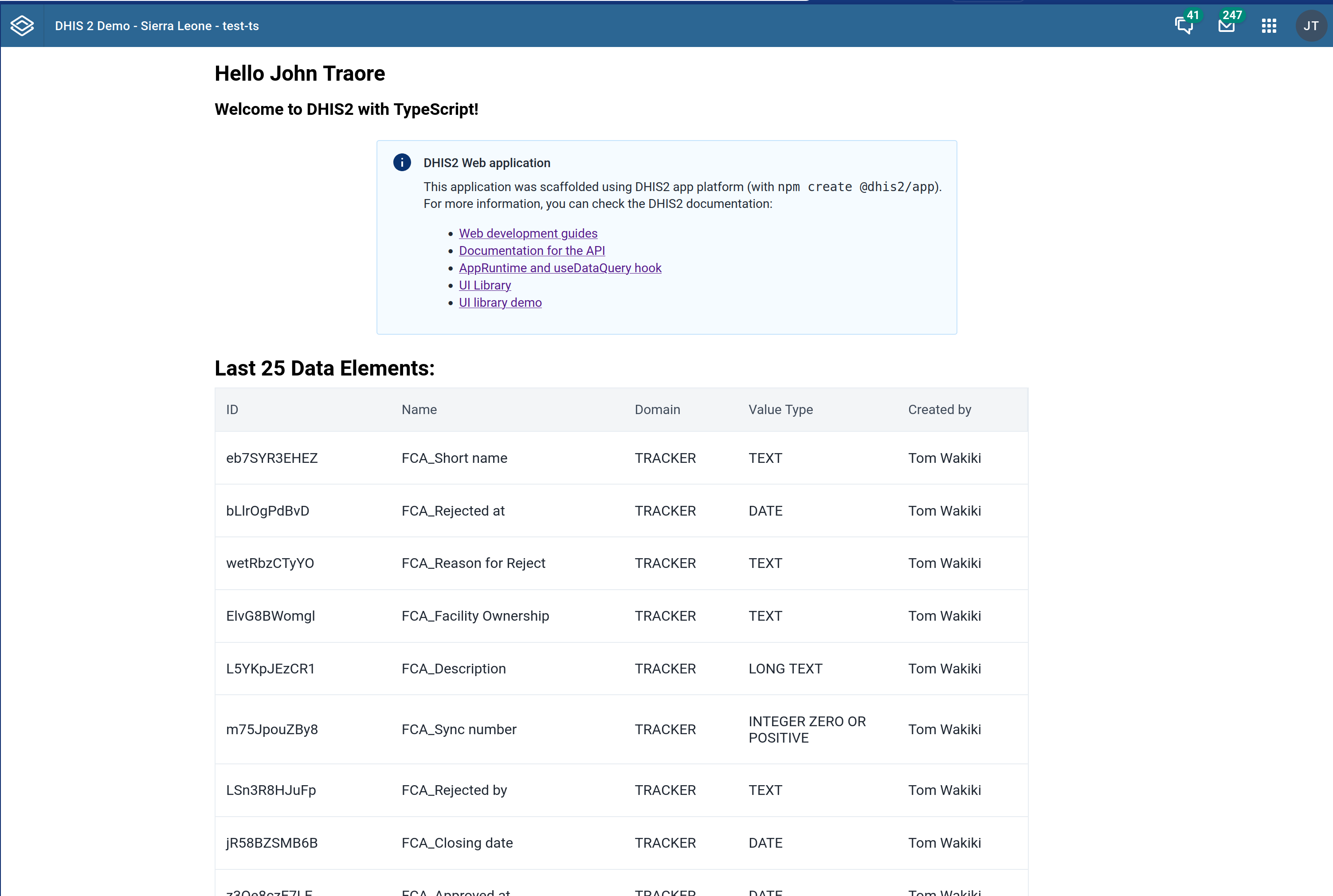Open the apps grid menu icon

point(1269,26)
